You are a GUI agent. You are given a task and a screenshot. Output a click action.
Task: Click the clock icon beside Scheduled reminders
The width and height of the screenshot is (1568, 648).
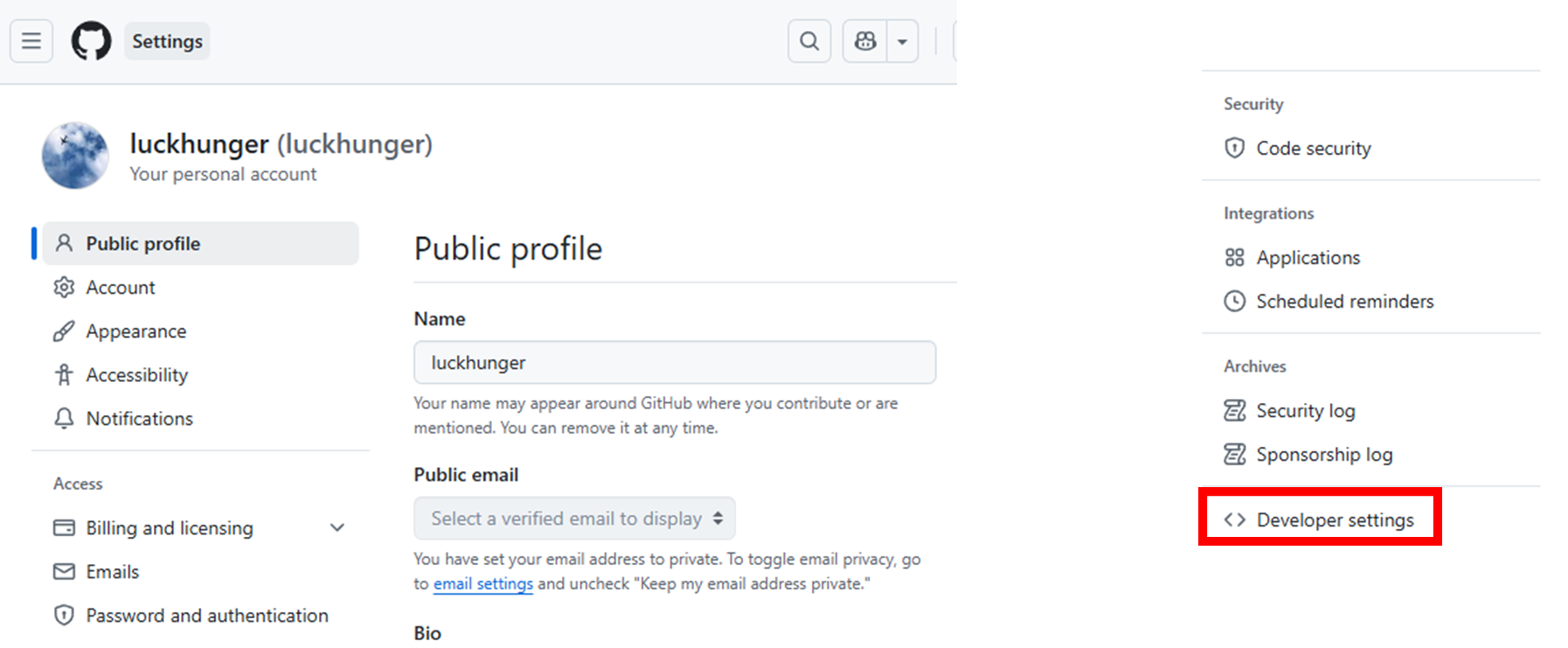pyautogui.click(x=1234, y=301)
